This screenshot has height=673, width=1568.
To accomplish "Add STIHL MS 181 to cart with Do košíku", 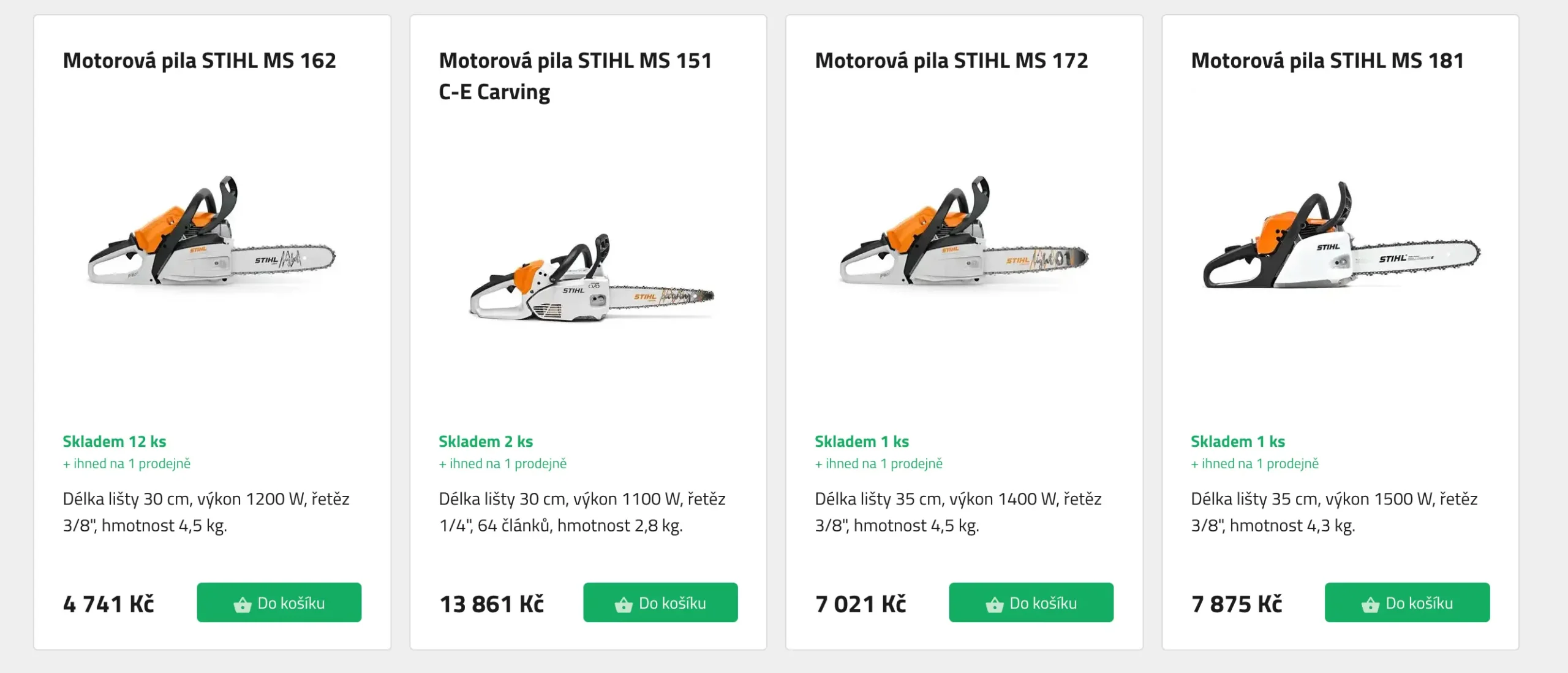I will click(1407, 603).
